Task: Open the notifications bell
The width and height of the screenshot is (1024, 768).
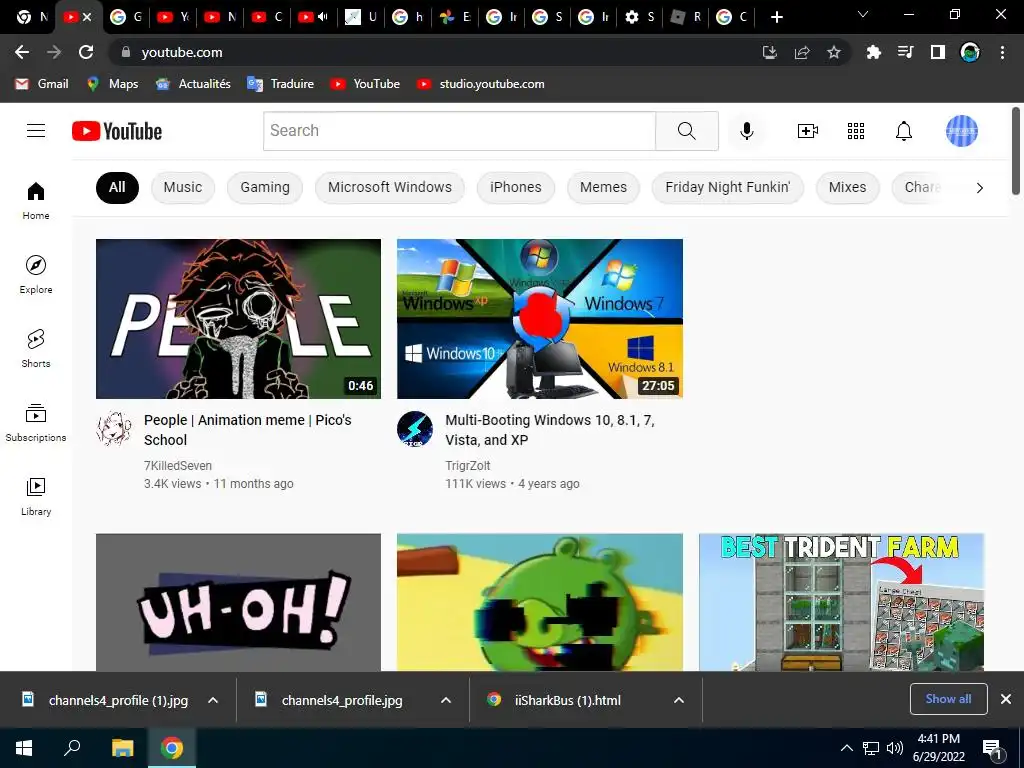Action: (x=903, y=131)
